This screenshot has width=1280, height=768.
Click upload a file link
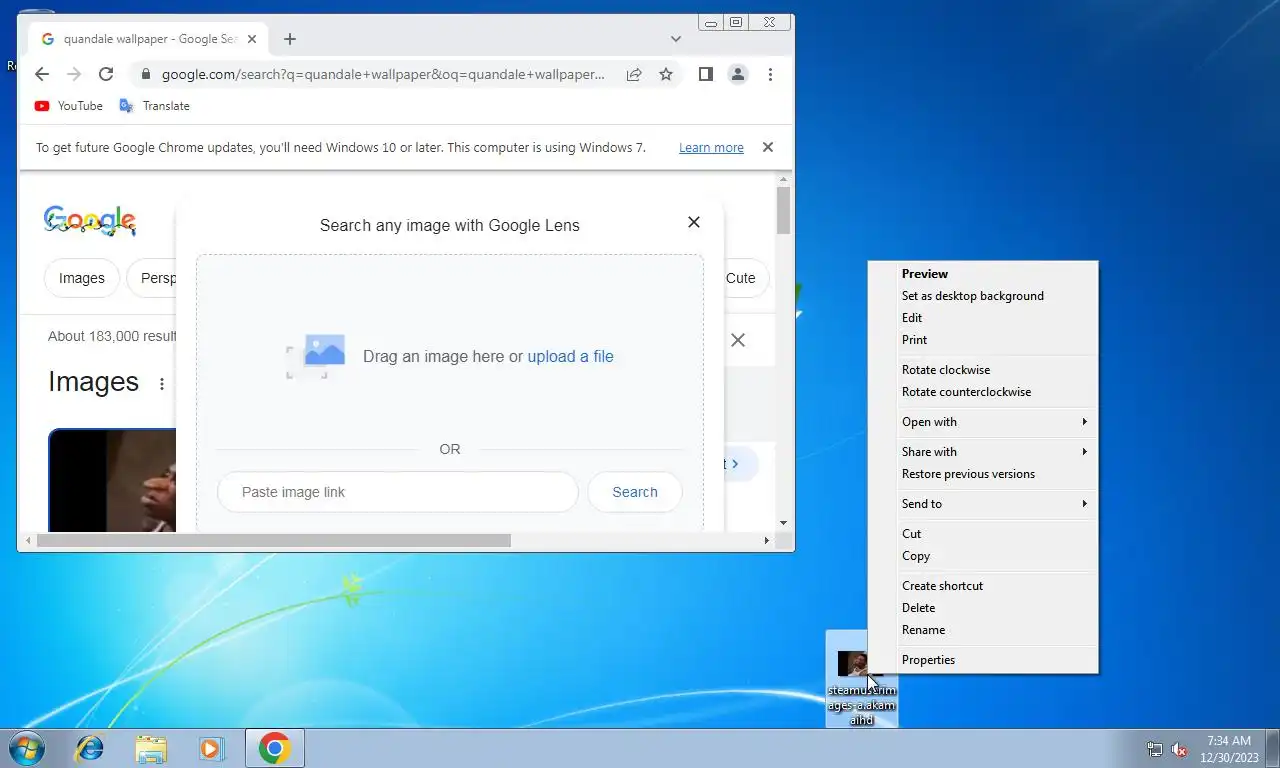570,356
